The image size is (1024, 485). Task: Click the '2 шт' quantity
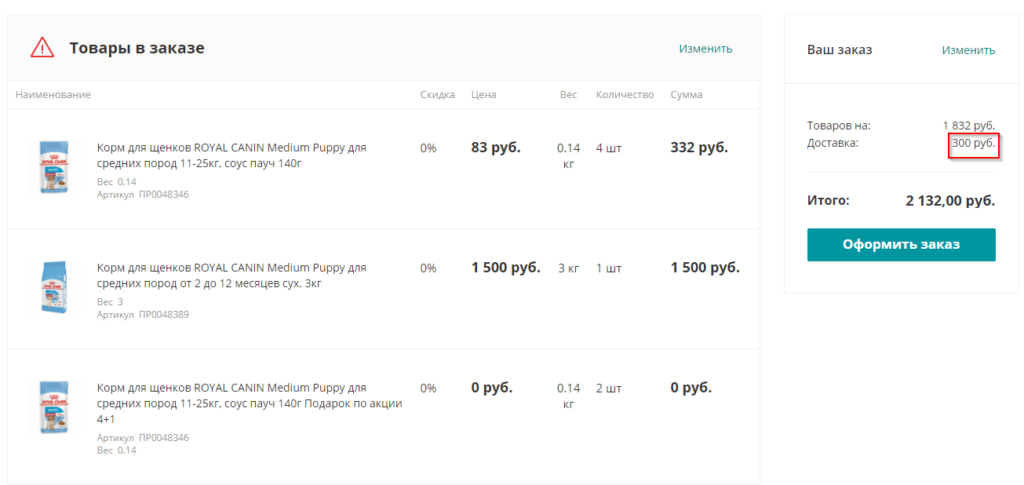pos(609,388)
